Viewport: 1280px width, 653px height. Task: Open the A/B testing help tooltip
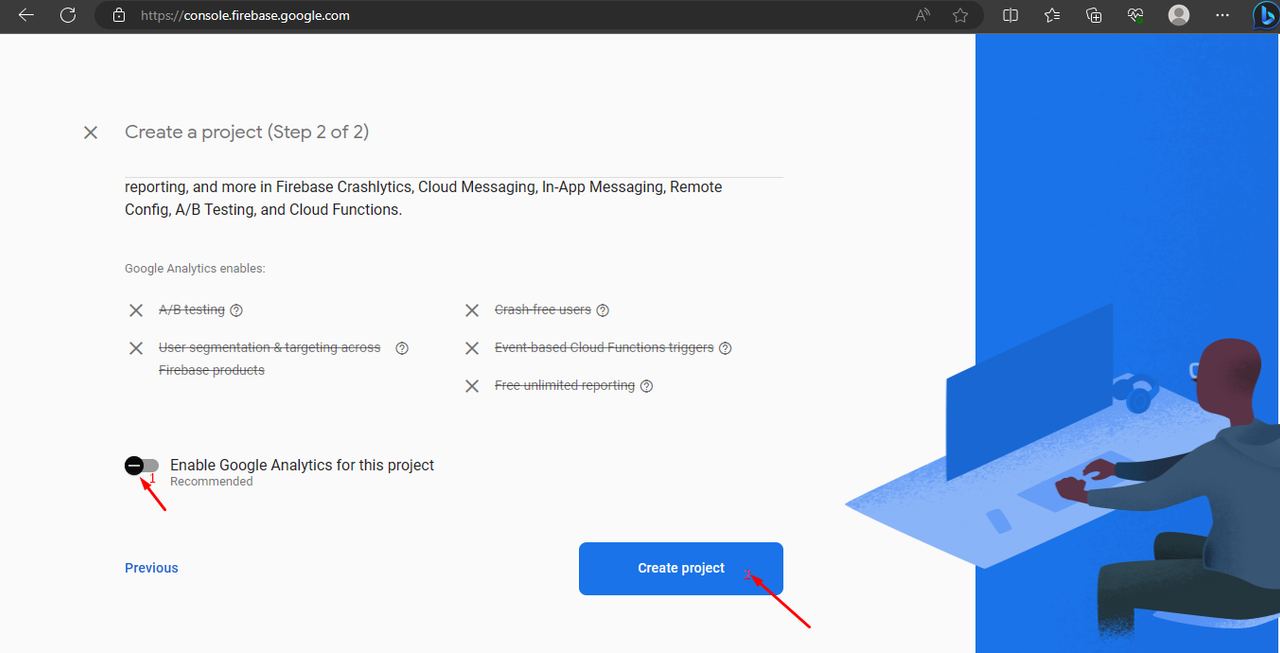pyautogui.click(x=236, y=310)
